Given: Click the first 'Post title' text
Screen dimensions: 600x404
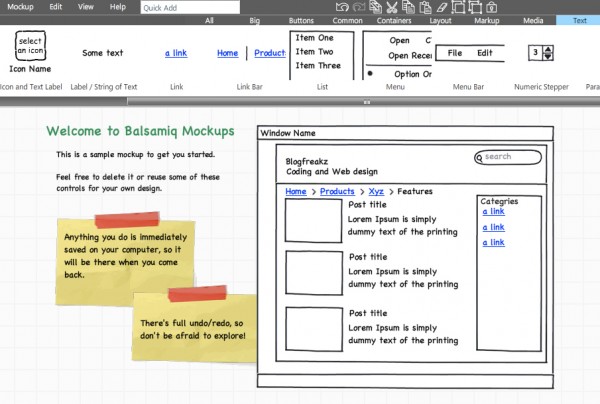Looking at the screenshot, I should 367,205.
